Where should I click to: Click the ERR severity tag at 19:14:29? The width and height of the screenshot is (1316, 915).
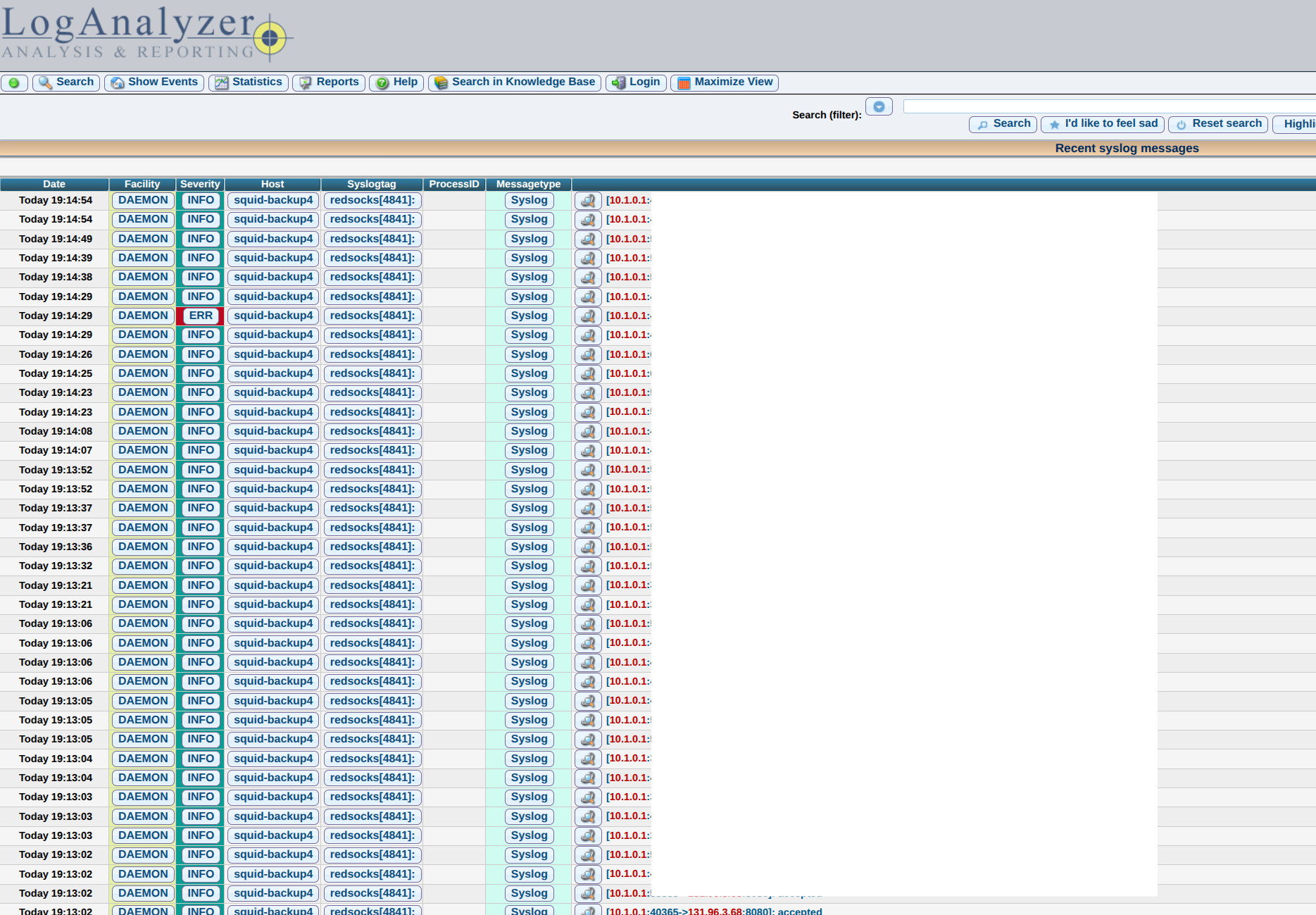point(201,316)
